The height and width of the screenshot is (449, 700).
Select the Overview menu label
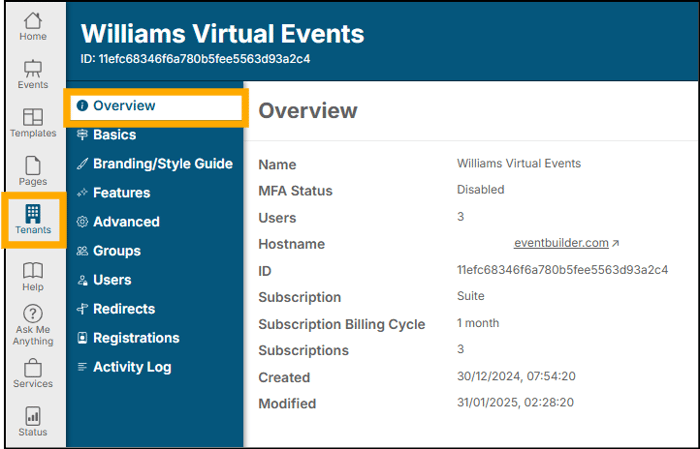(124, 106)
